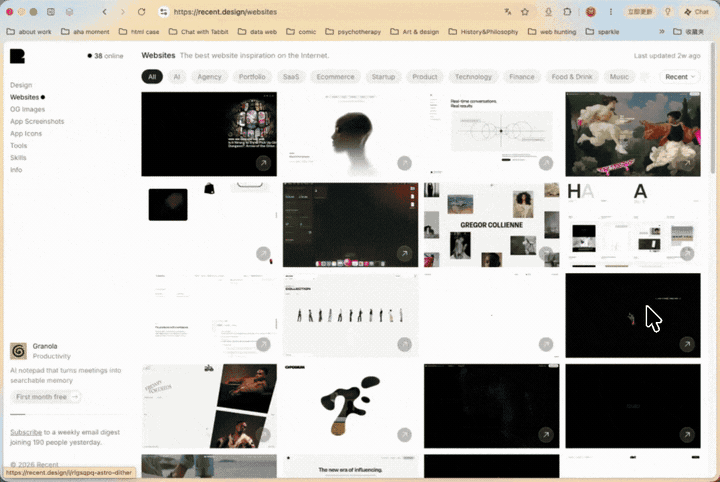Image resolution: width=720 pixels, height=482 pixels.
Task: Open the Chat with Tabbit bookmark folder
Action: (199, 32)
